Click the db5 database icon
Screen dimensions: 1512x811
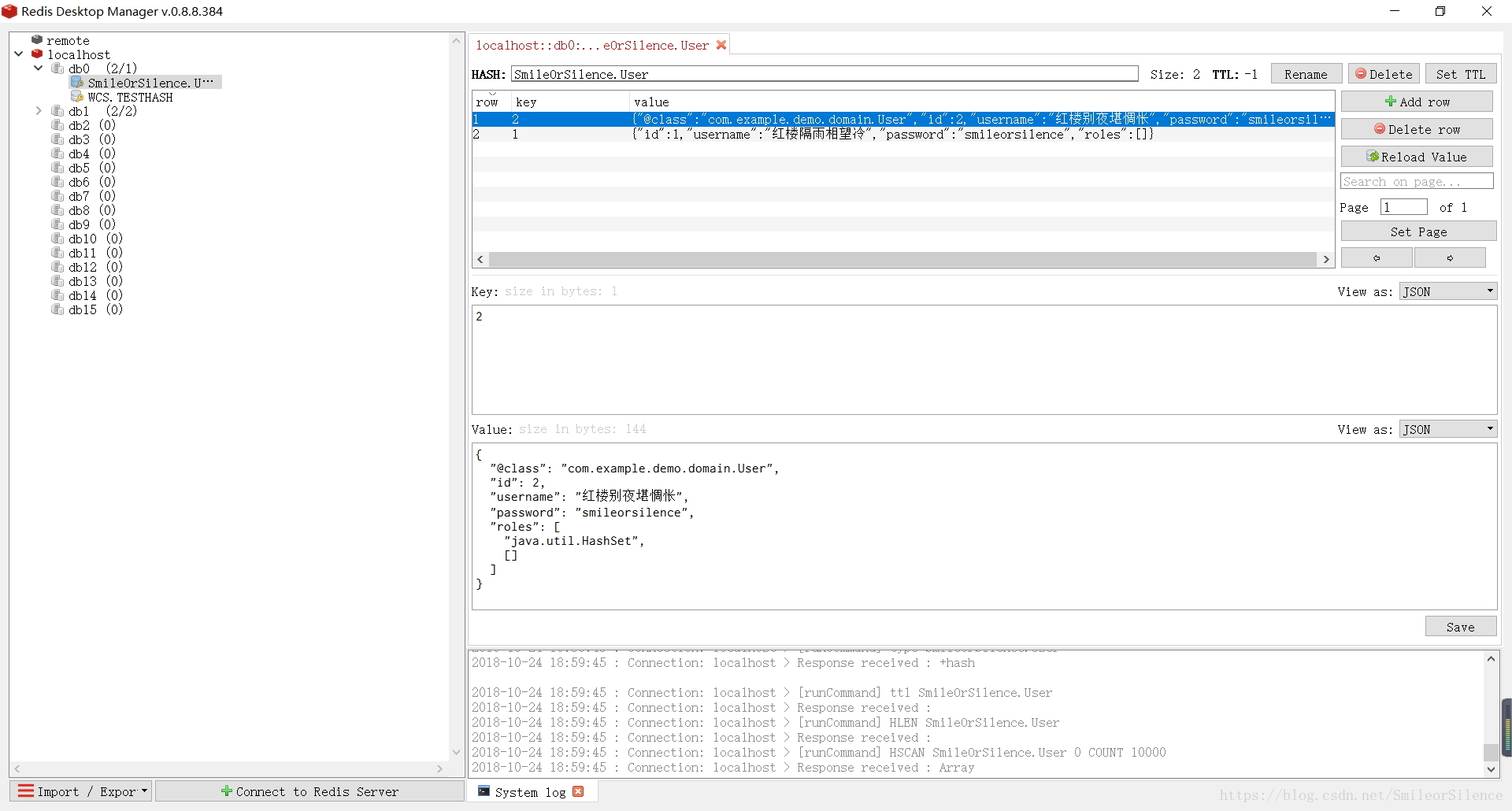pos(57,167)
